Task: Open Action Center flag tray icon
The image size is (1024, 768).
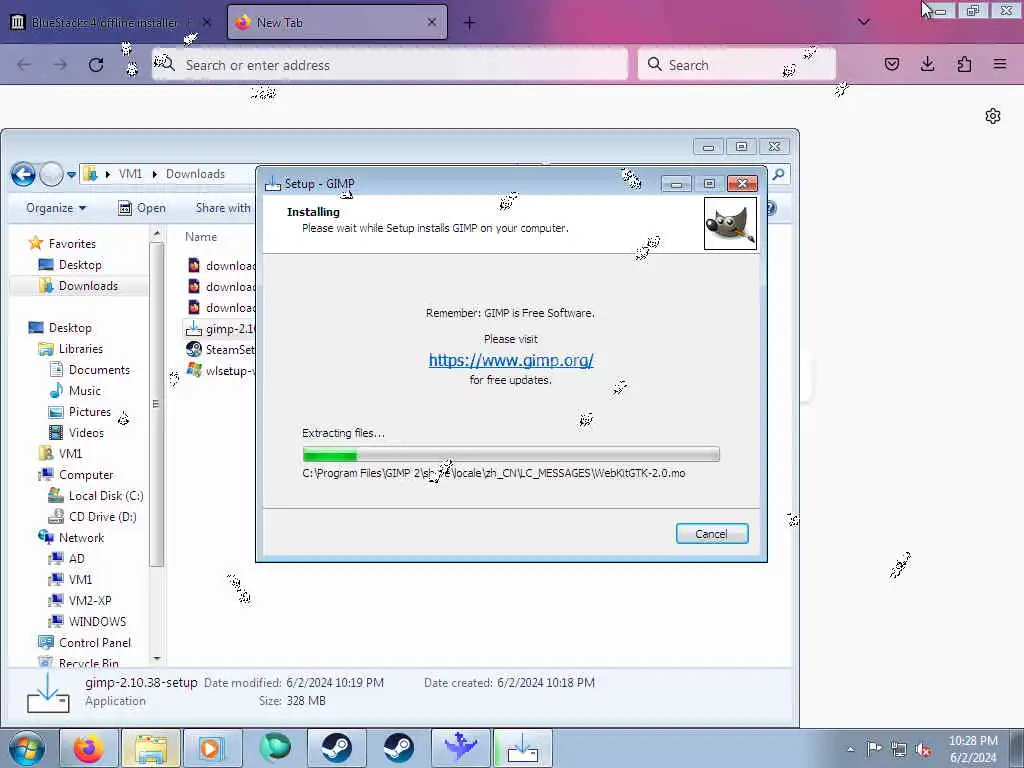Action: pyautogui.click(x=874, y=748)
